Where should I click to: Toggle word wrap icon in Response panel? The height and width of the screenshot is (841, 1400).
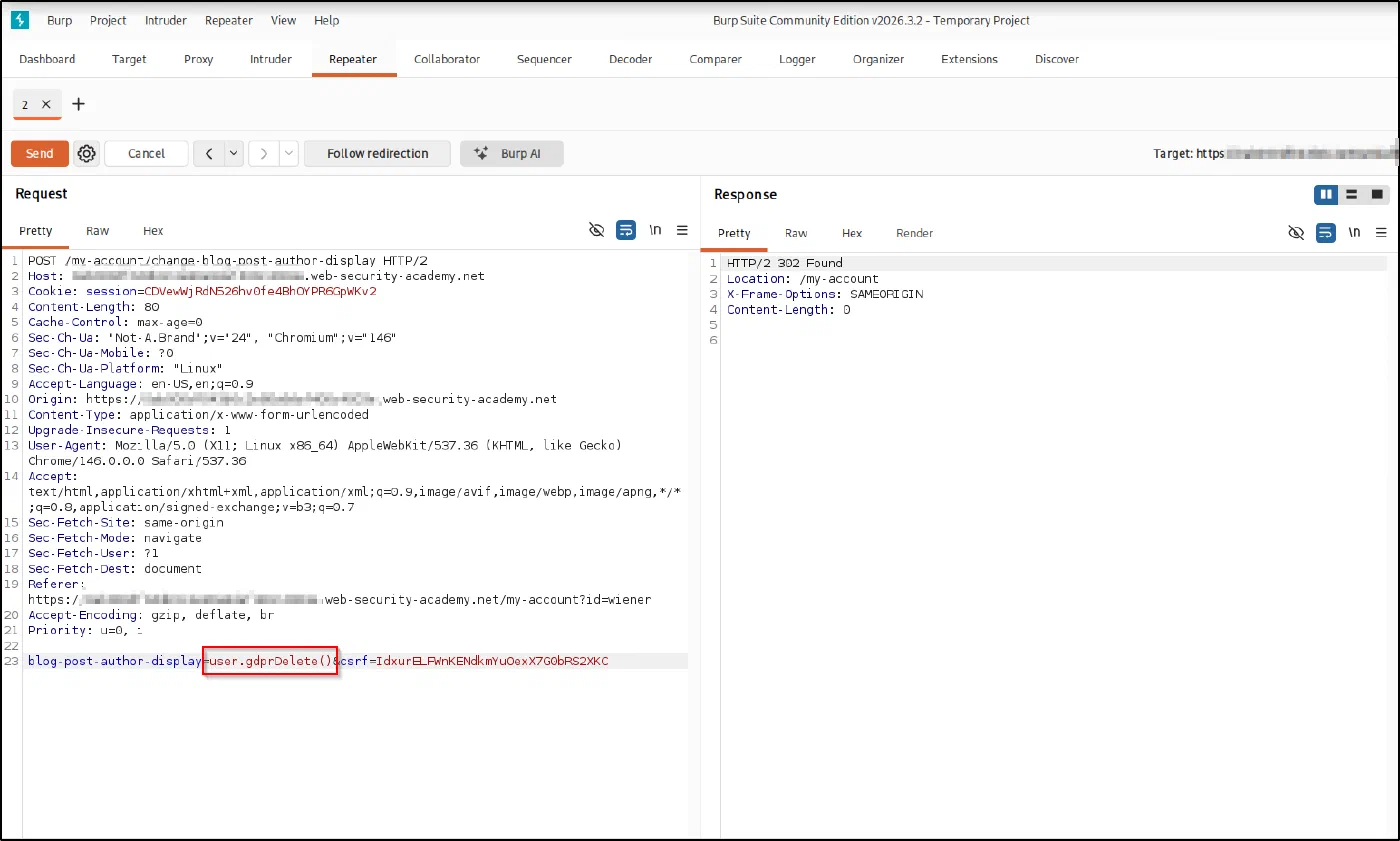click(x=1325, y=233)
